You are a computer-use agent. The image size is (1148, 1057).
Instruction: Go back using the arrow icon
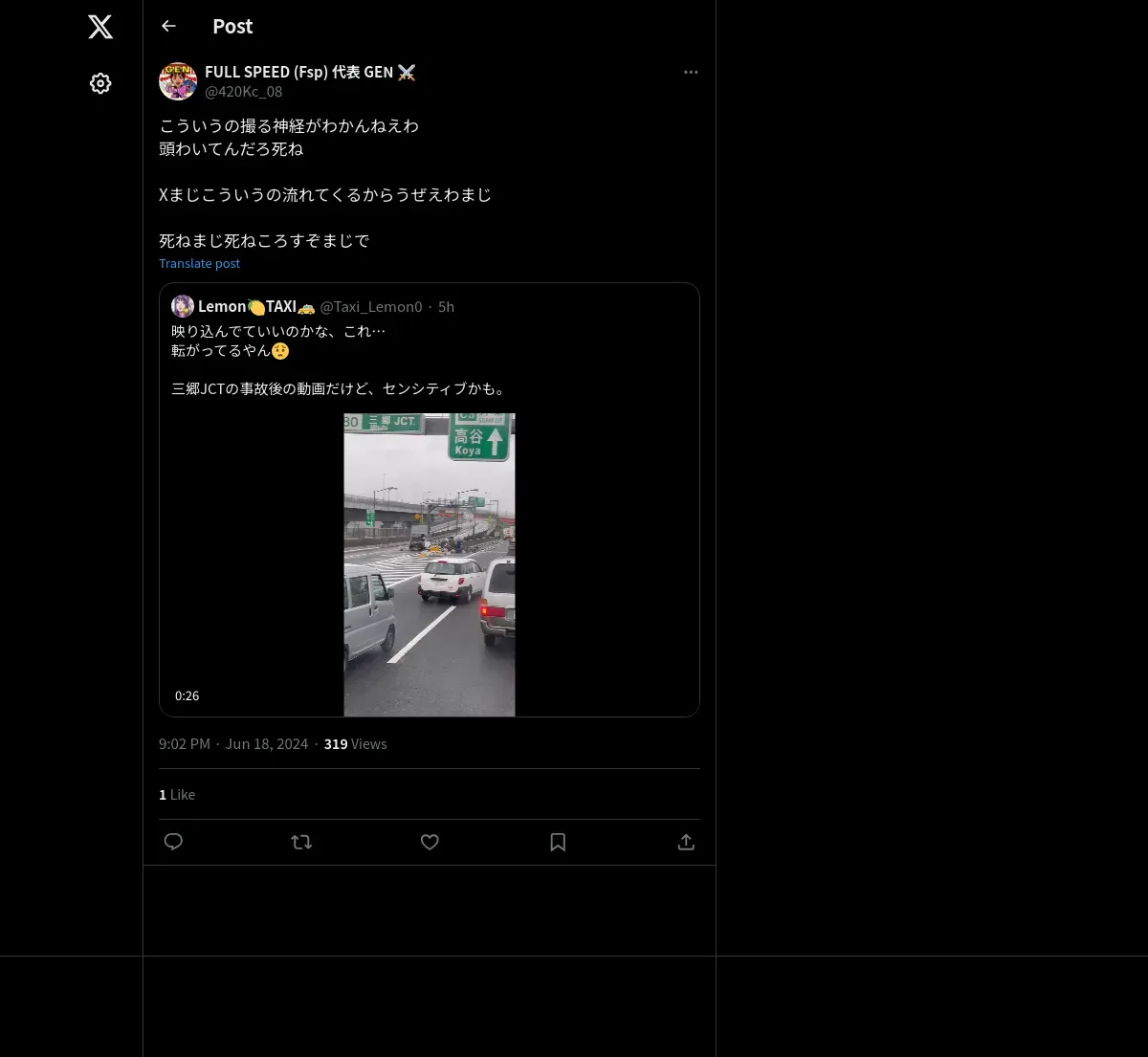[168, 26]
